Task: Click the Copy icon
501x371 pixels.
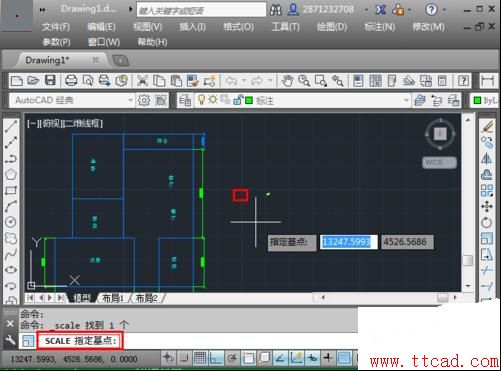Action: click(159, 81)
